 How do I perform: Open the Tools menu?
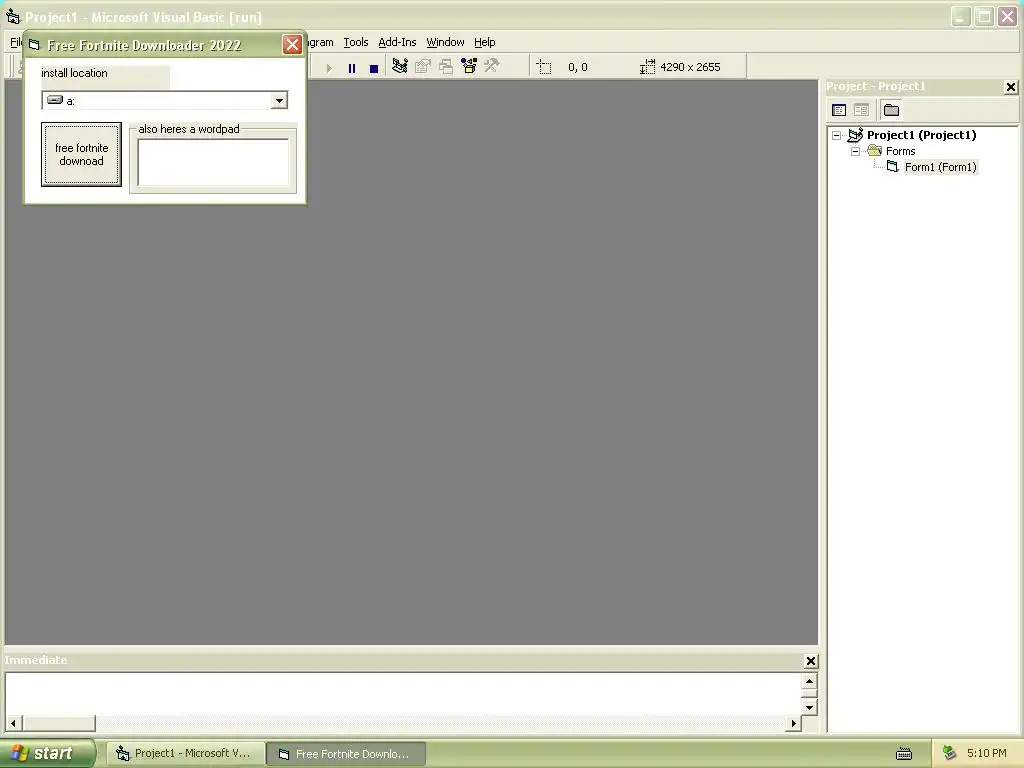356,42
